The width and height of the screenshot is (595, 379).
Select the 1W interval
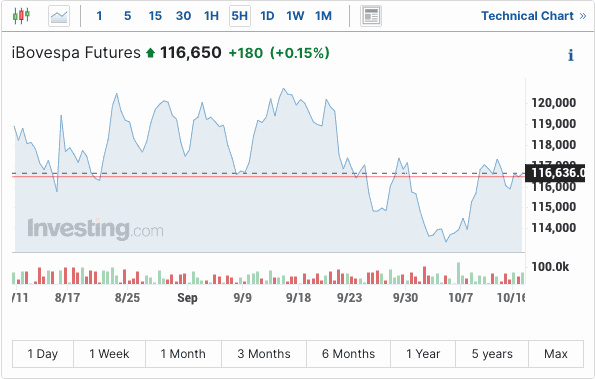point(295,16)
